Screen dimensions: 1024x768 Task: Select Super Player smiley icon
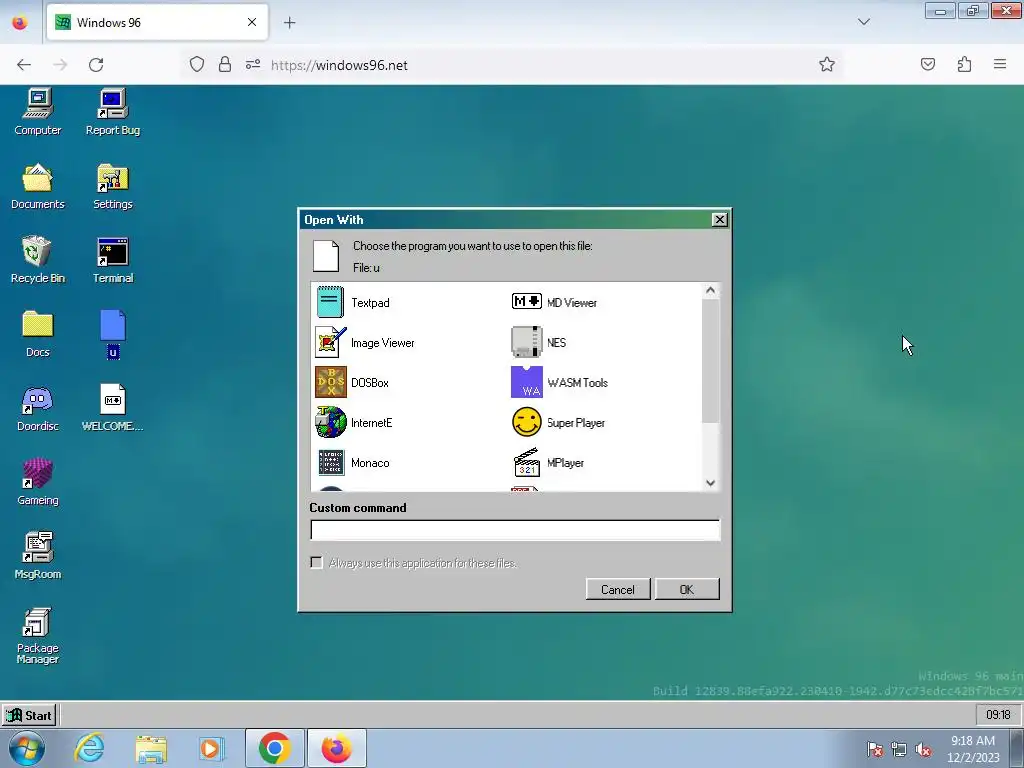pos(526,423)
